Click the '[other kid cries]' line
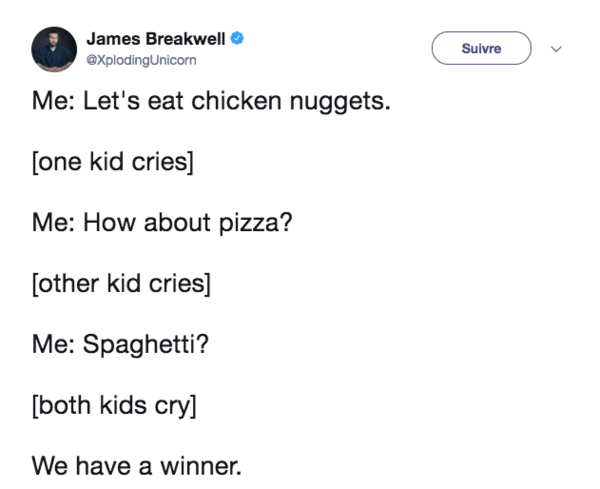Screen dimensions: 600x489 point(121,284)
